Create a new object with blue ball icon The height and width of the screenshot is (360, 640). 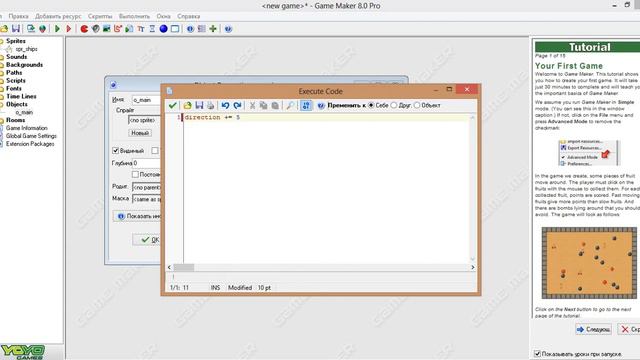(163, 29)
